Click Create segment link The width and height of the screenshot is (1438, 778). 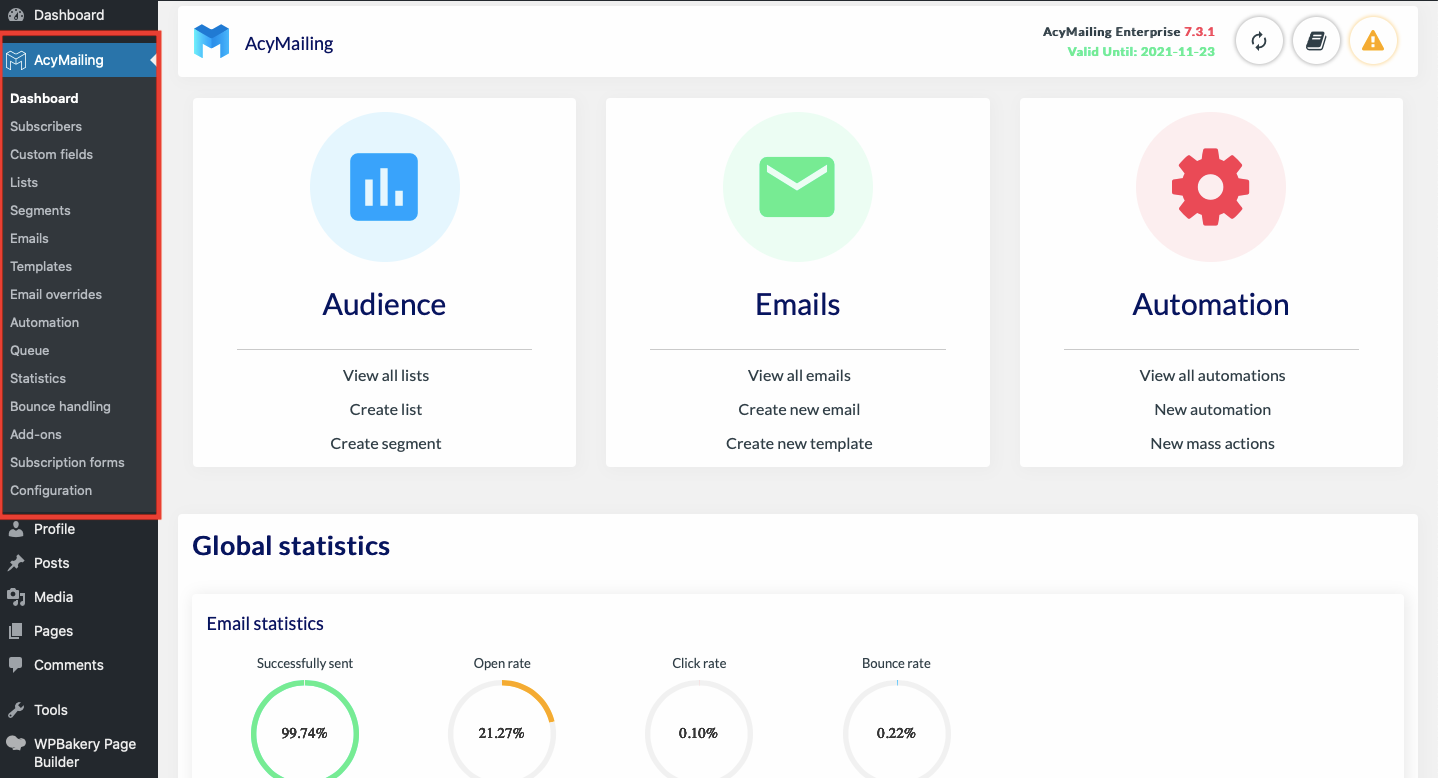pos(386,443)
